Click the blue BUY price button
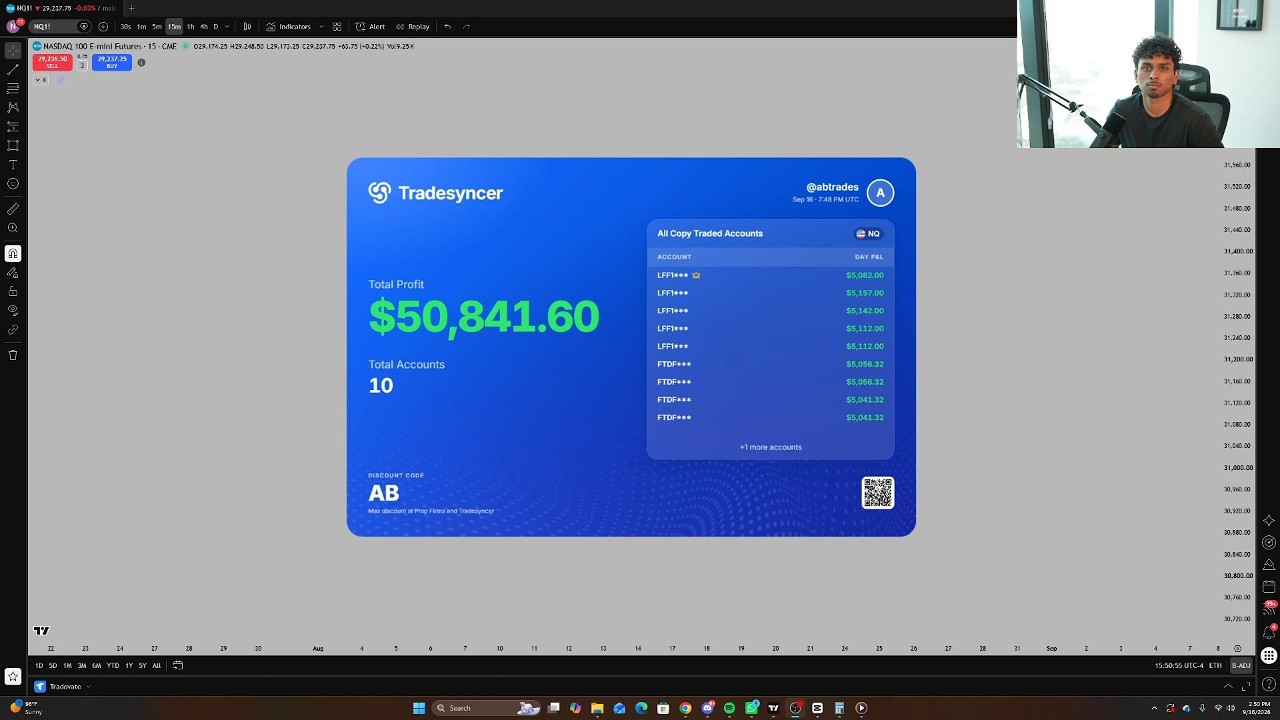This screenshot has width=1280, height=720. pos(112,61)
